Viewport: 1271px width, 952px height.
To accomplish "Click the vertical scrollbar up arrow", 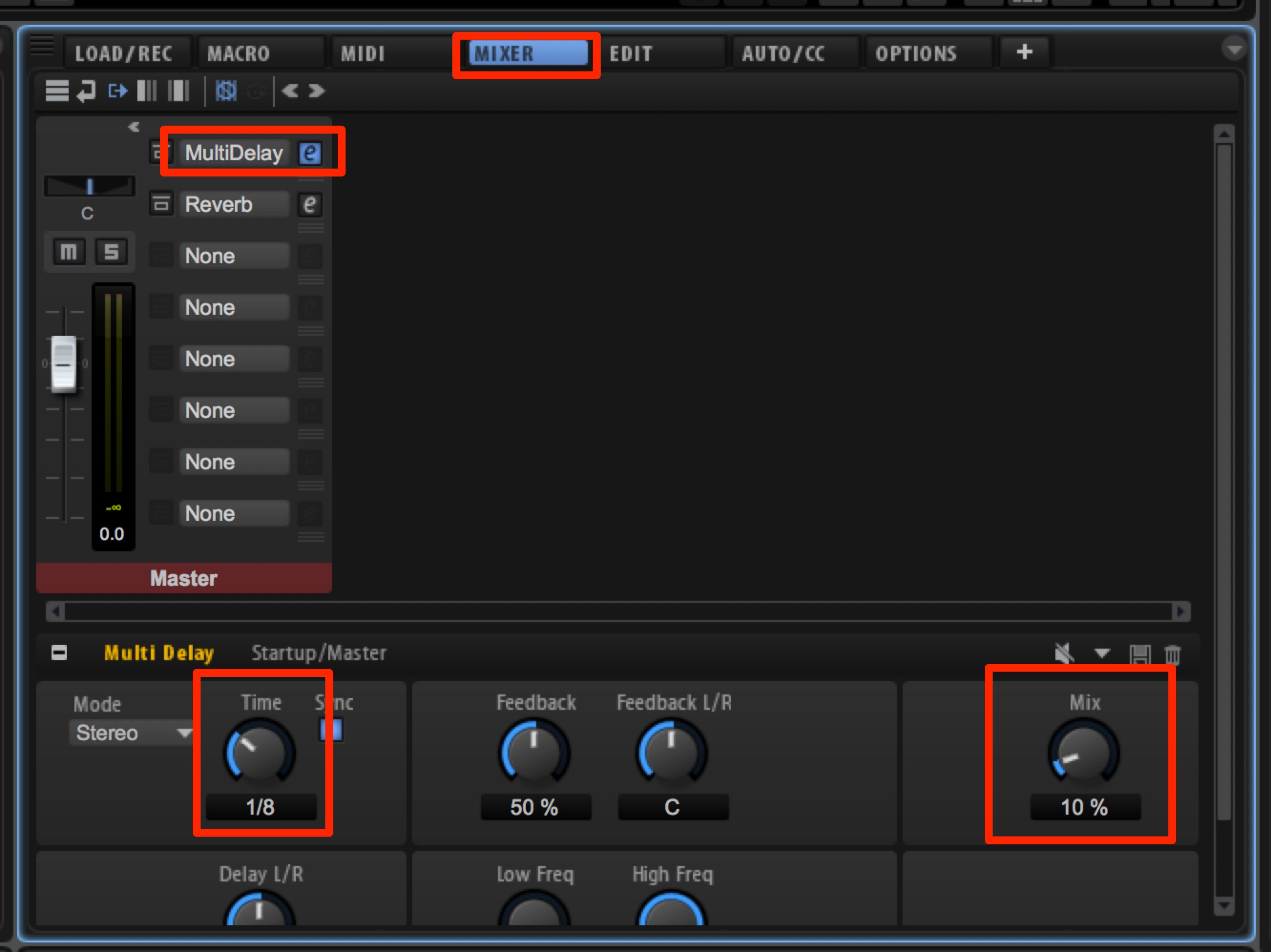I will [1224, 135].
